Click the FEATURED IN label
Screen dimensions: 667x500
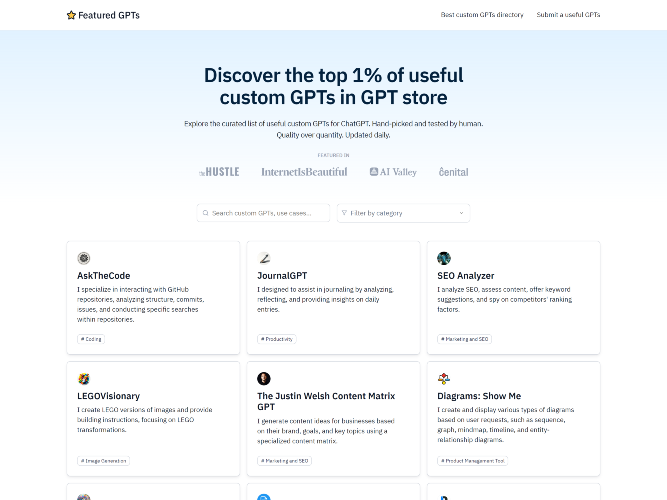(x=334, y=155)
